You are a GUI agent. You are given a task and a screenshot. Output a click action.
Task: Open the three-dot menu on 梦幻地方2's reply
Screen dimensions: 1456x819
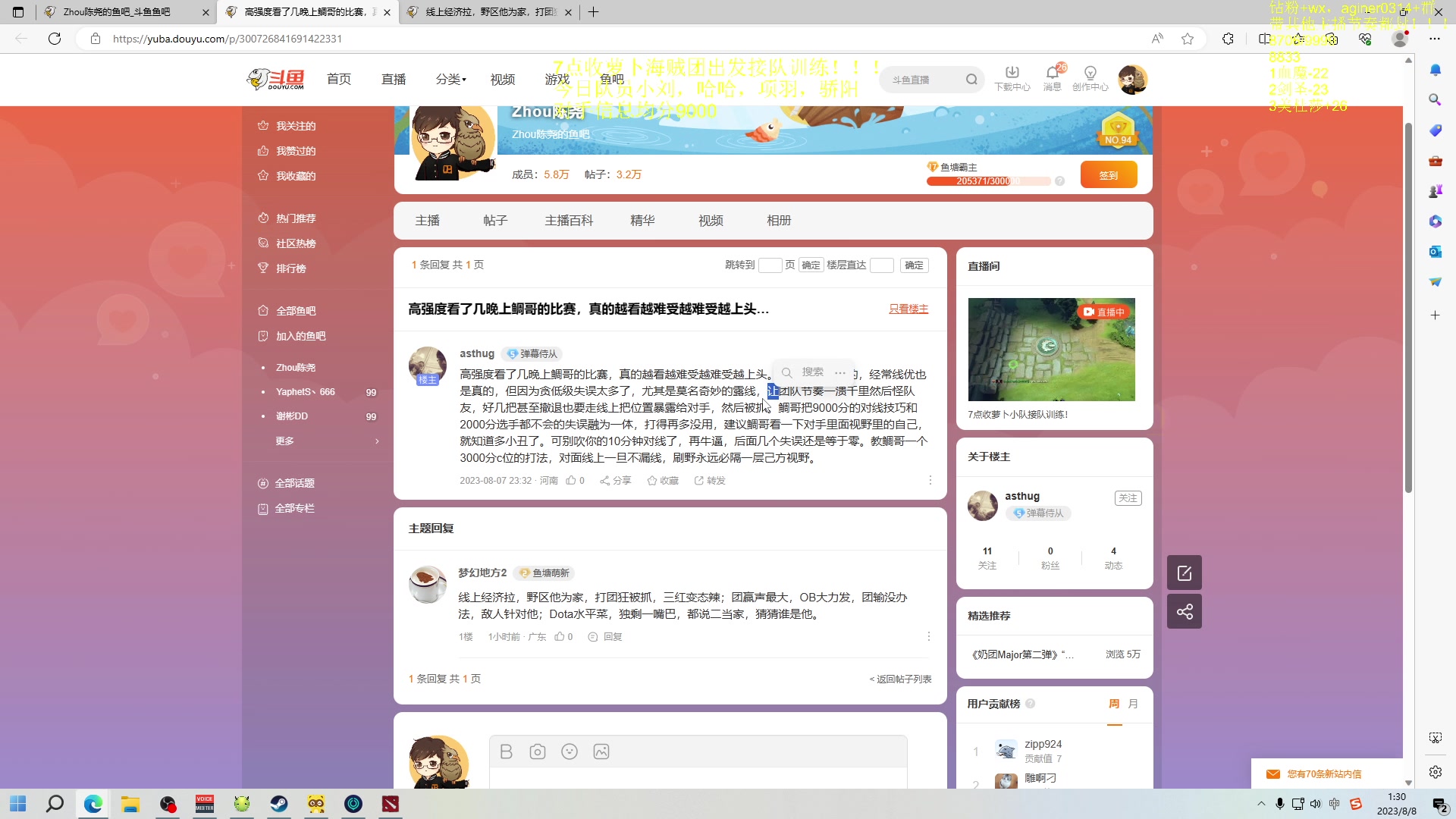coord(929,637)
